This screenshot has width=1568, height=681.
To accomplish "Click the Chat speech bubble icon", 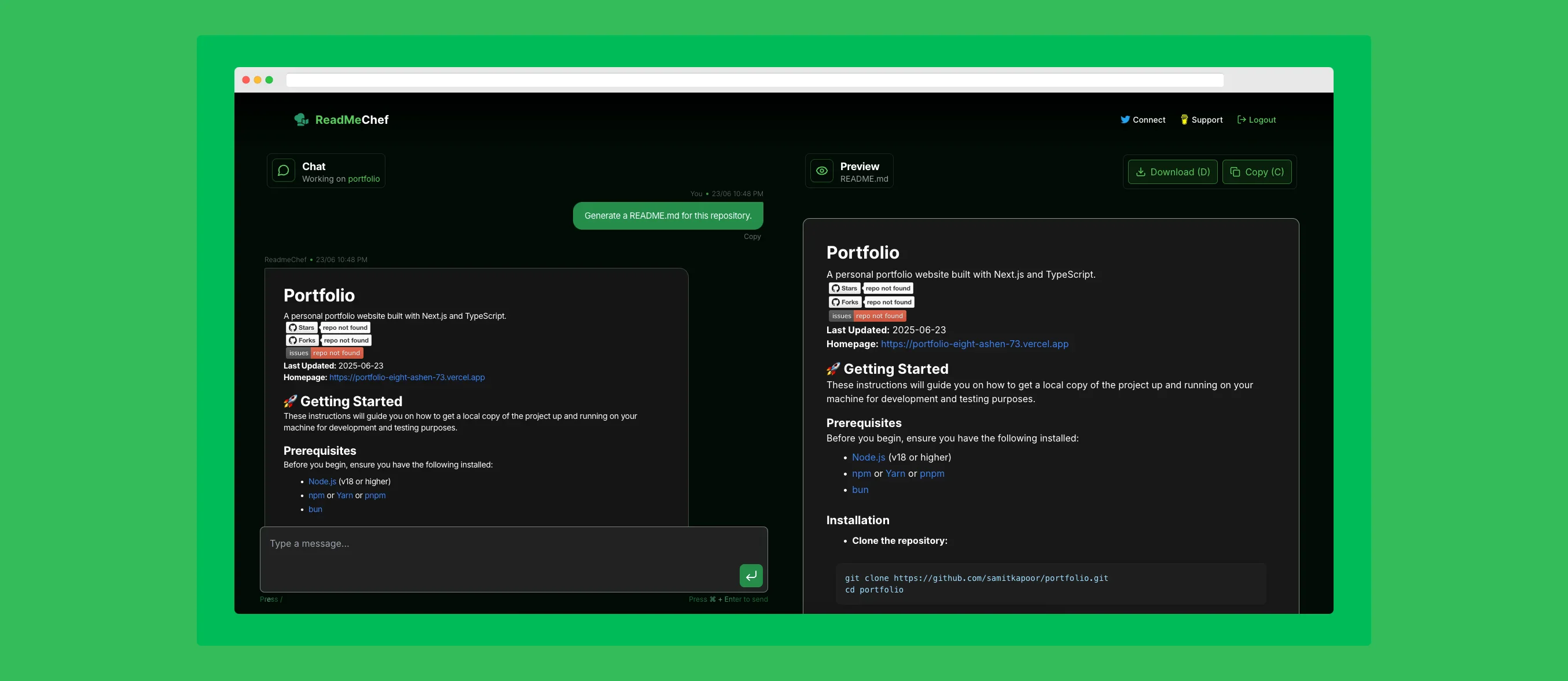I will pos(283,171).
